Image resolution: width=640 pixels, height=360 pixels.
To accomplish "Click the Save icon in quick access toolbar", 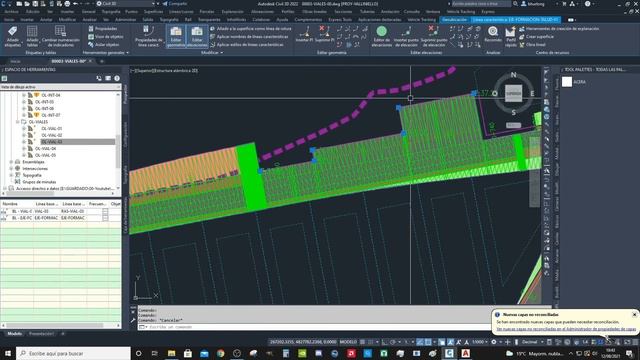I will [35, 4].
